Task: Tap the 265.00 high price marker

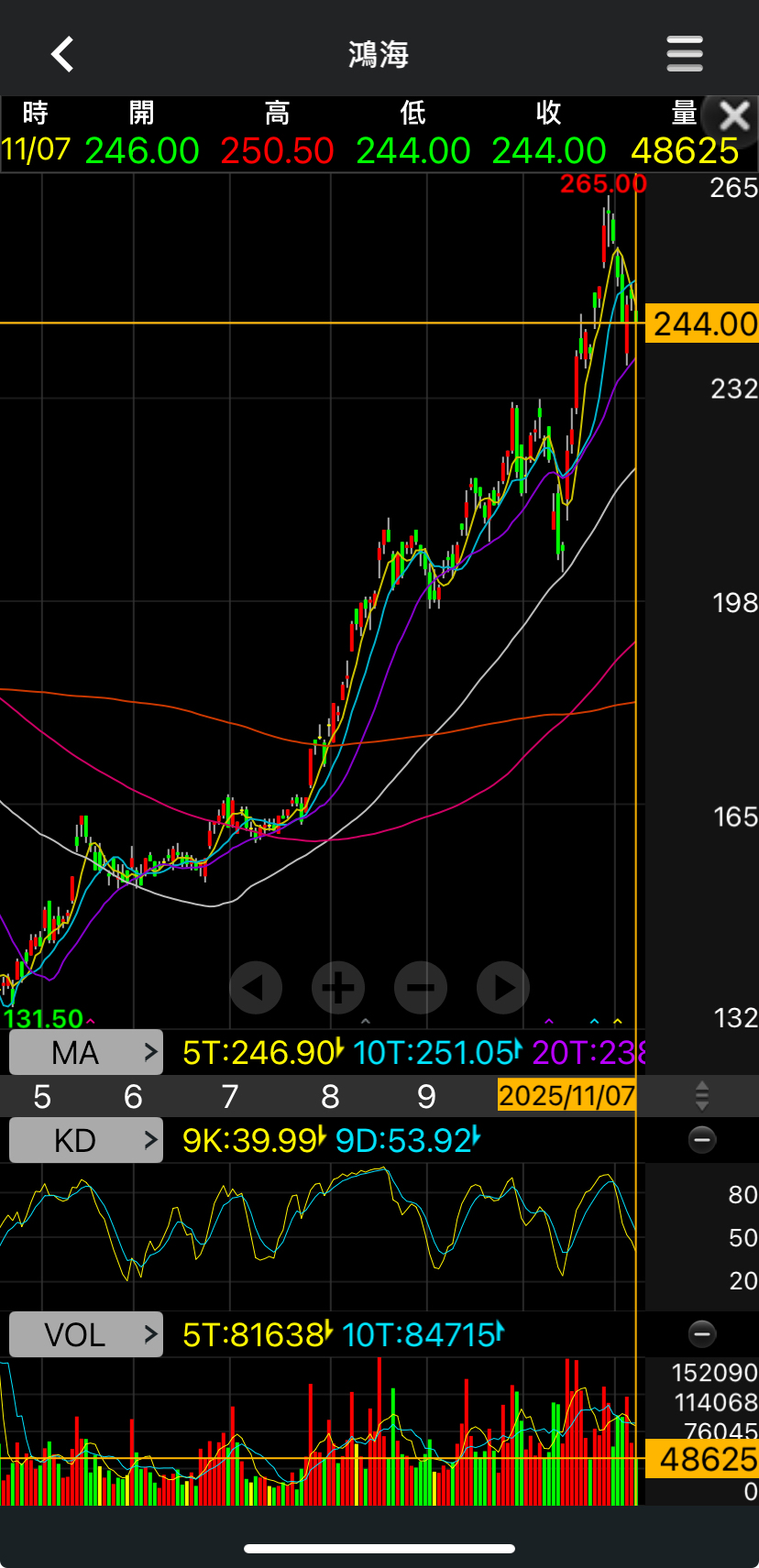Action: pyautogui.click(x=603, y=184)
